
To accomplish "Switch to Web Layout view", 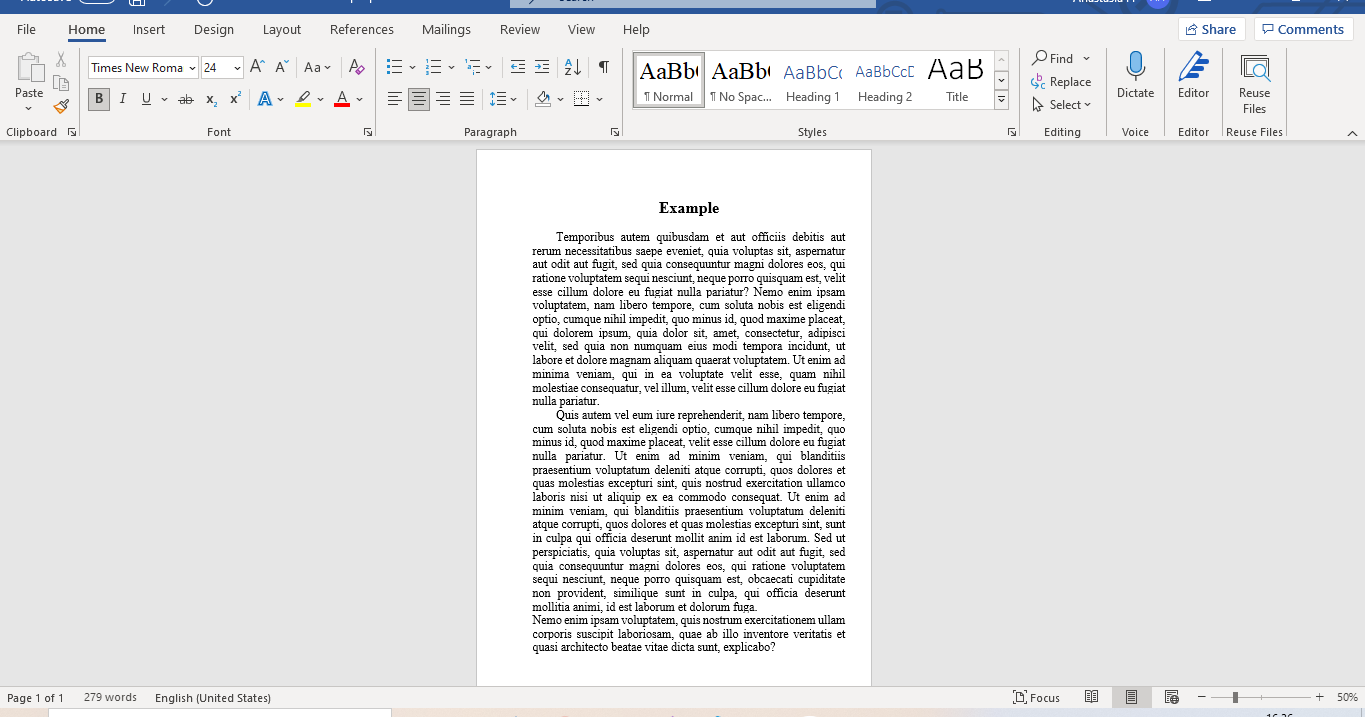I will click(1171, 697).
